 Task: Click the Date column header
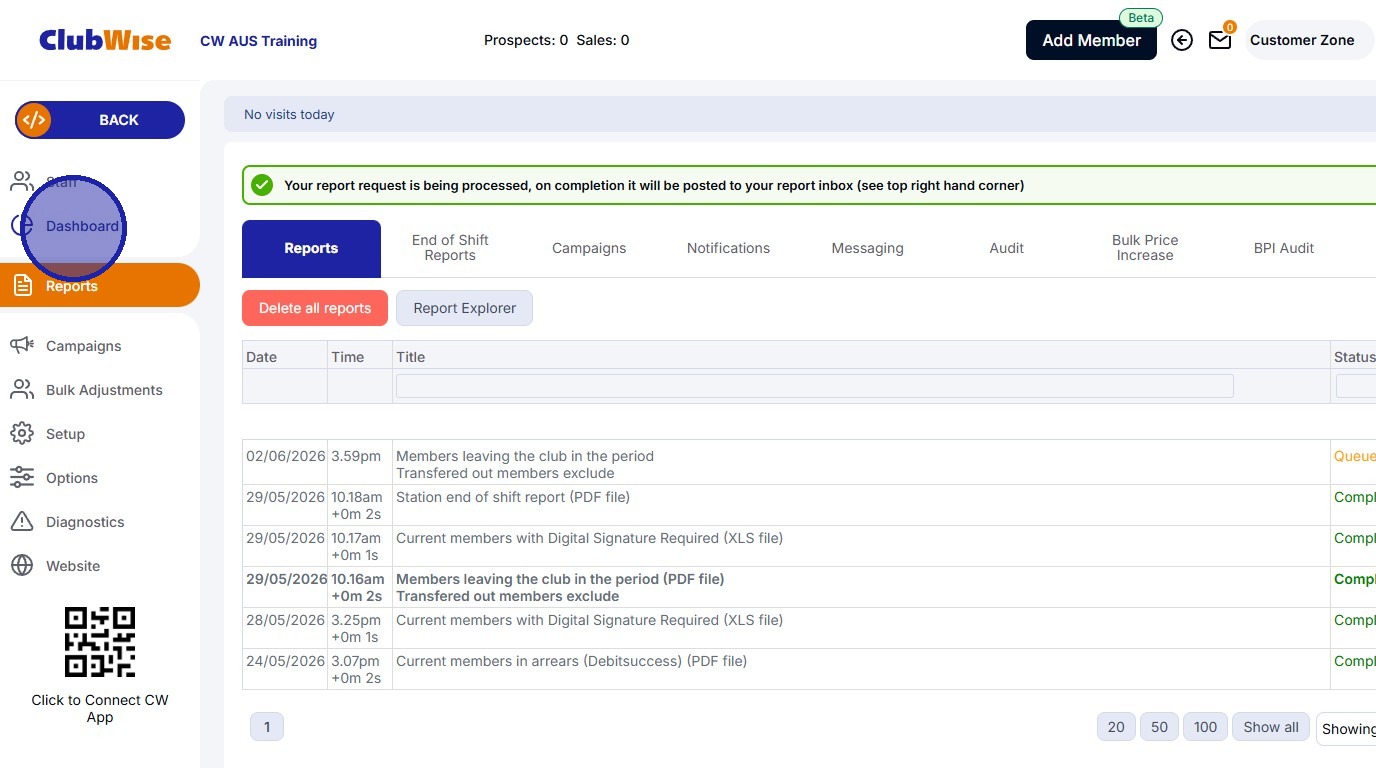tap(262, 357)
